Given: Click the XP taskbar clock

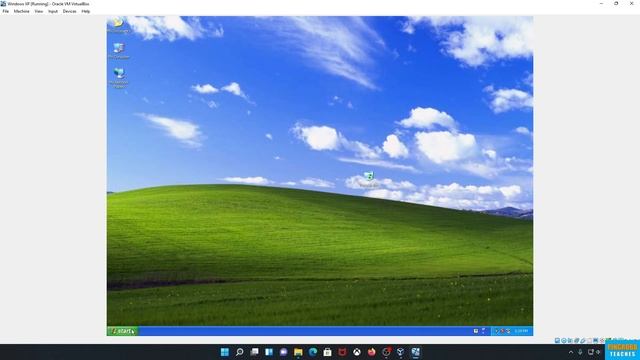Looking at the screenshot, I should pos(521,331).
